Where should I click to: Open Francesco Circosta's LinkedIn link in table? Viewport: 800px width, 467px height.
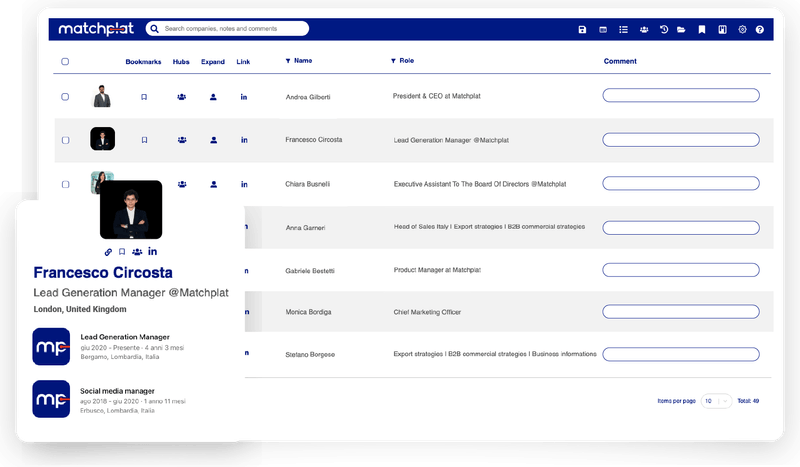click(x=244, y=140)
